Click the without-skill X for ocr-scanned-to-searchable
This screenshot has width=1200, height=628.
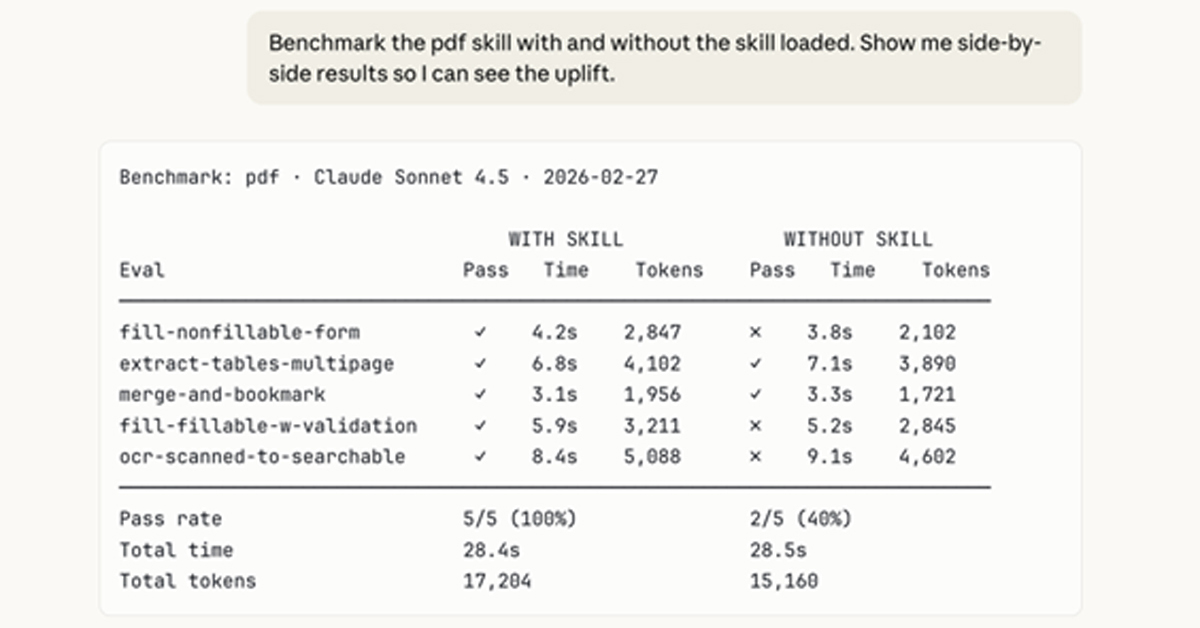click(x=755, y=457)
